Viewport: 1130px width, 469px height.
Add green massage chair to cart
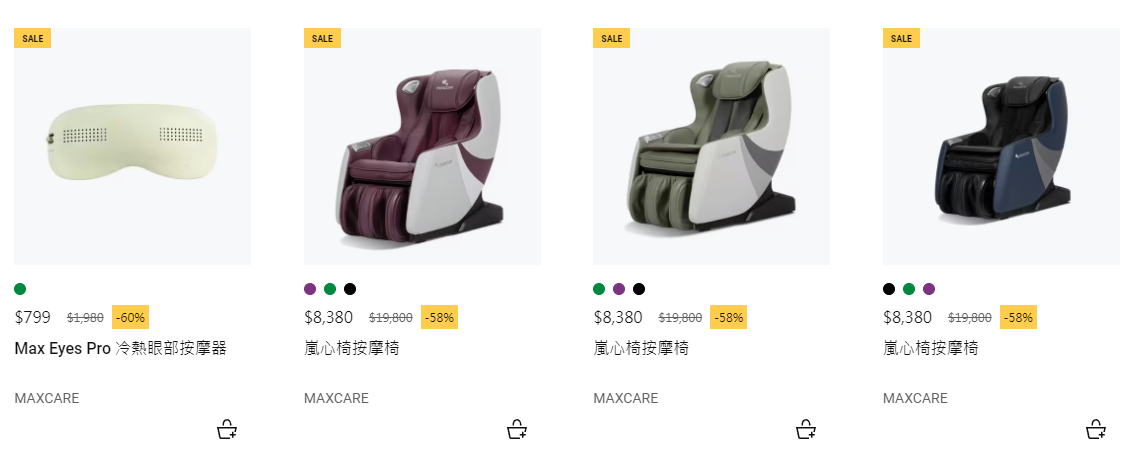point(806,429)
